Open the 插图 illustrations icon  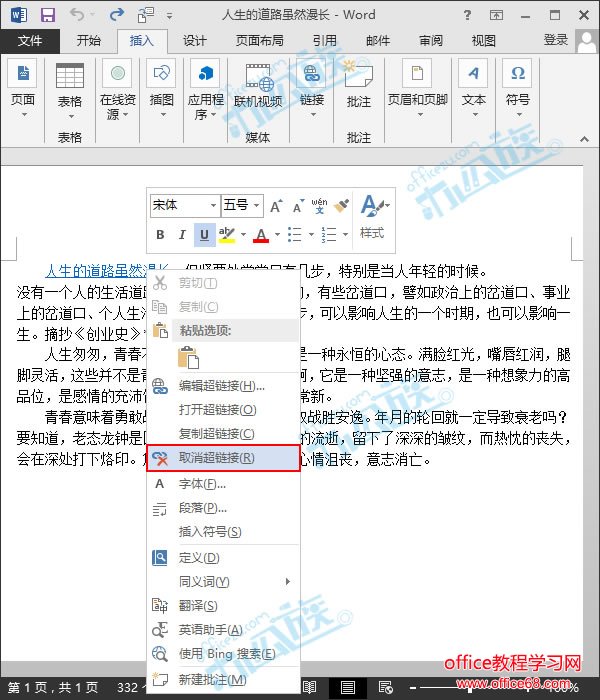pos(162,89)
